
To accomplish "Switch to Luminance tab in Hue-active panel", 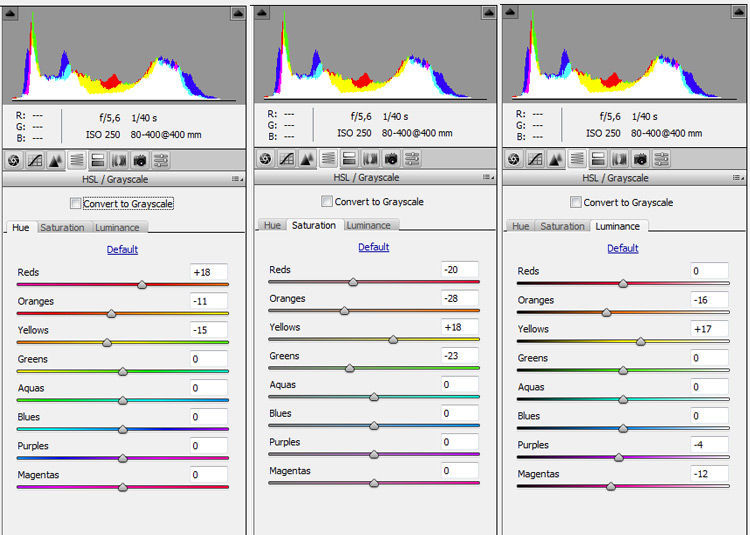I will tap(117, 228).
